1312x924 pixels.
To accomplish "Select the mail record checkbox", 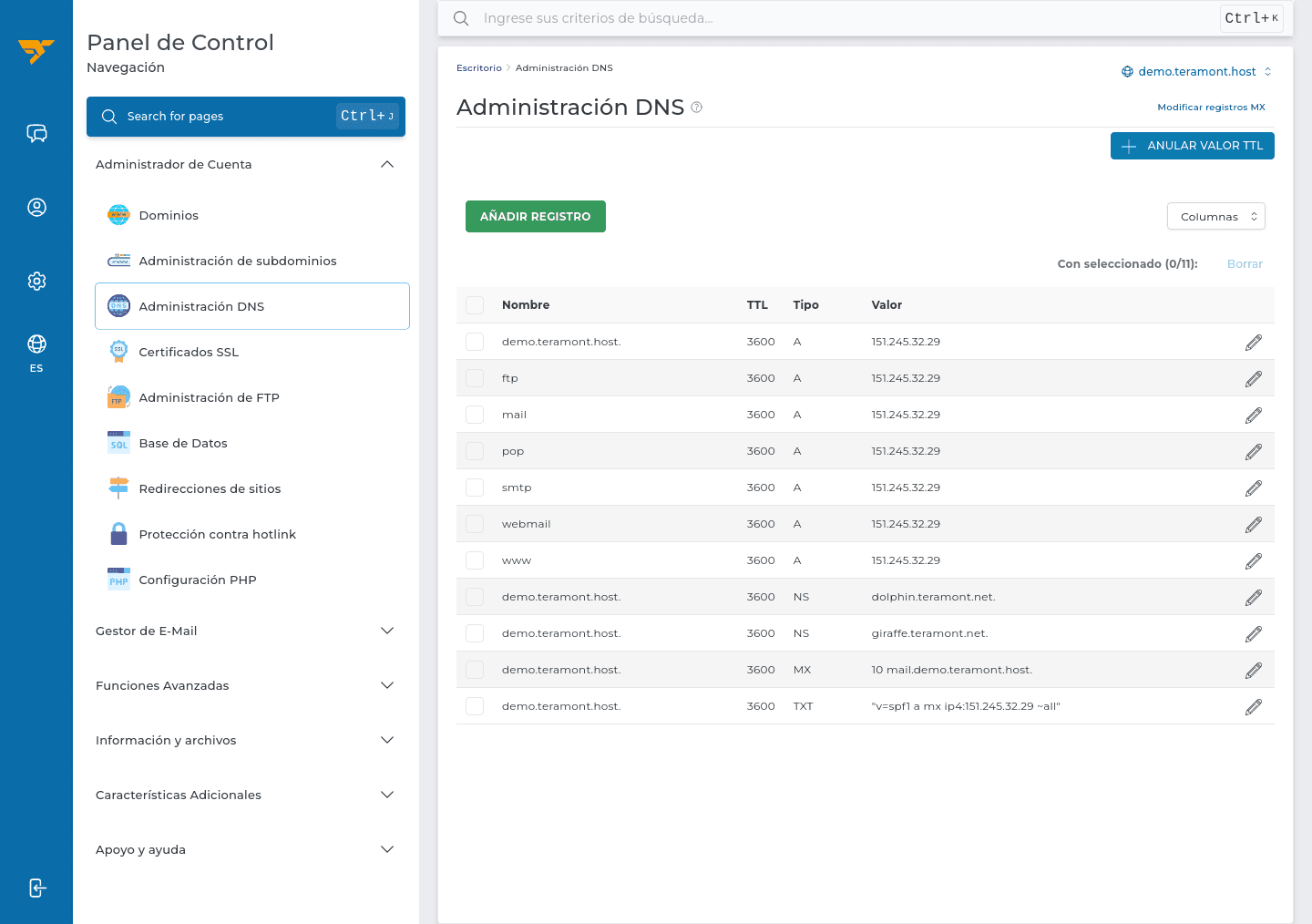I will click(475, 415).
